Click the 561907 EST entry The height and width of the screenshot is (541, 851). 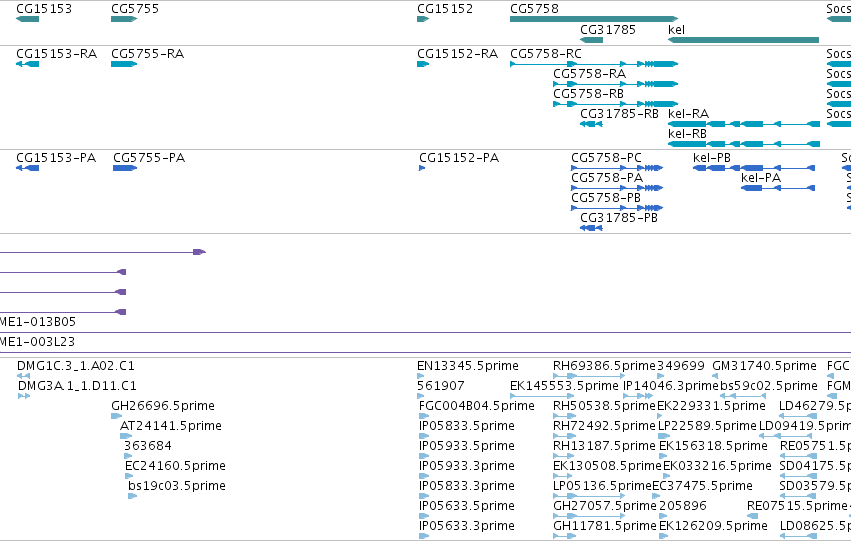click(x=421, y=396)
